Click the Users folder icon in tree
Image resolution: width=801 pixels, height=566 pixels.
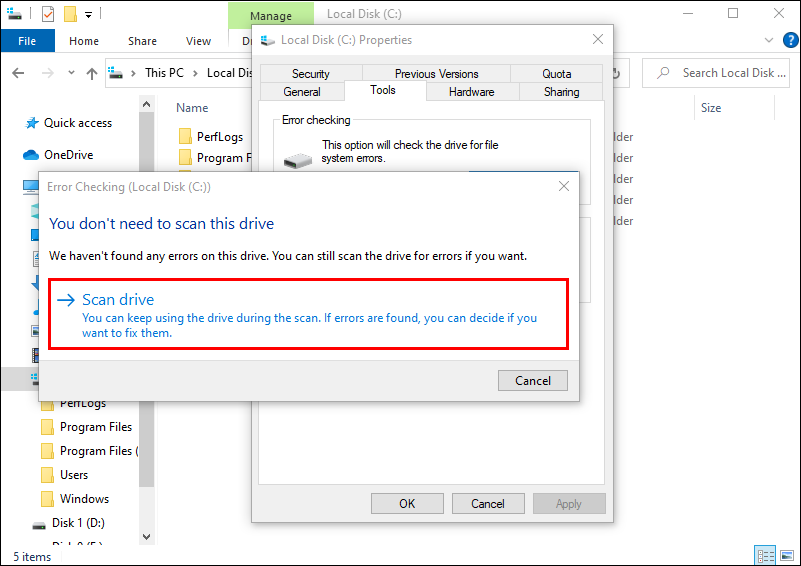(47, 475)
